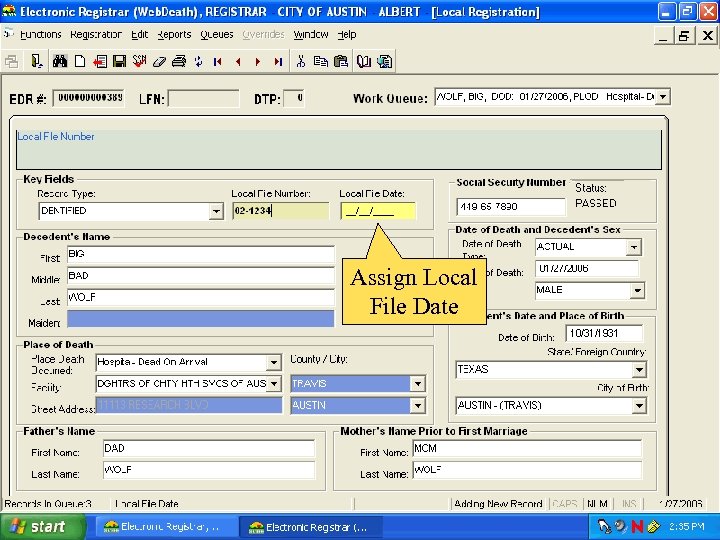This screenshot has width=720, height=540.
Task: Open the Window menu
Action: tap(311, 34)
